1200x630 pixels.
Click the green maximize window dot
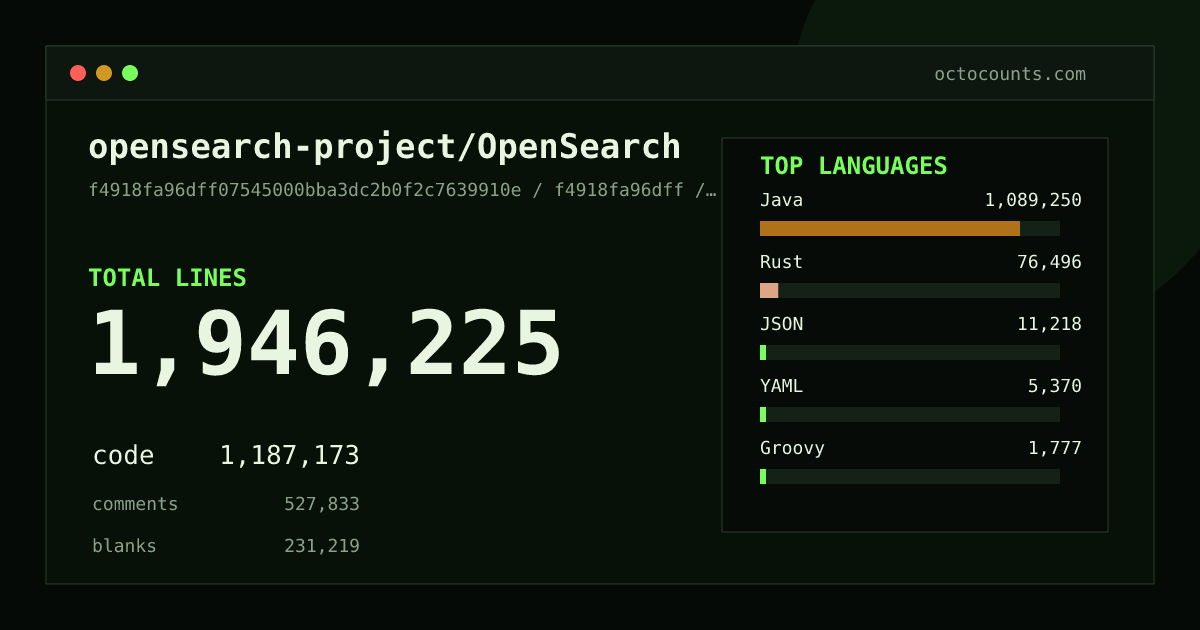click(x=130, y=73)
